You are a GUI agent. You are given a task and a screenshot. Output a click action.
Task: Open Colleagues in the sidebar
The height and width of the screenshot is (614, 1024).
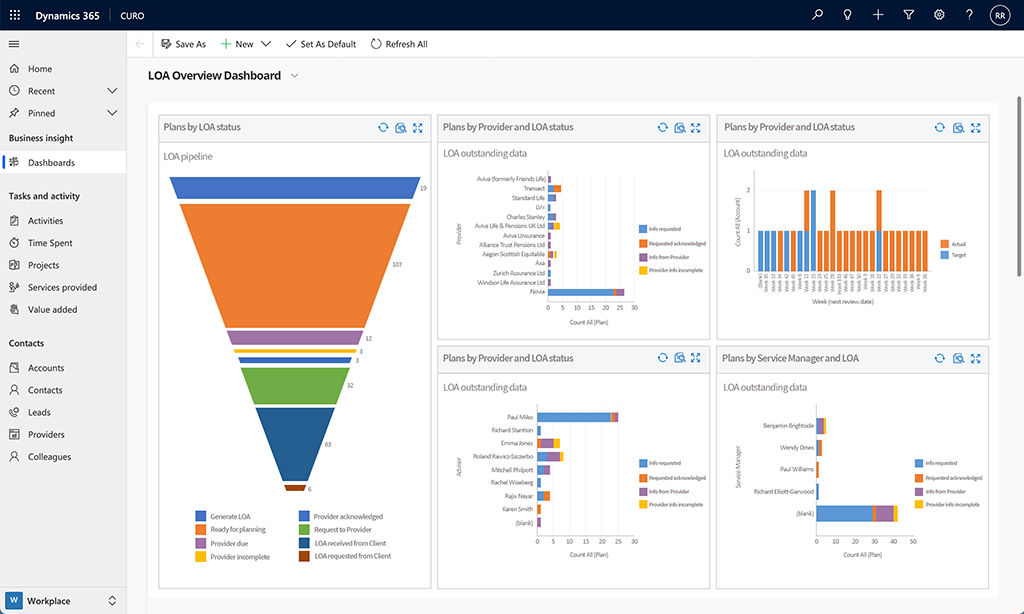point(63,457)
